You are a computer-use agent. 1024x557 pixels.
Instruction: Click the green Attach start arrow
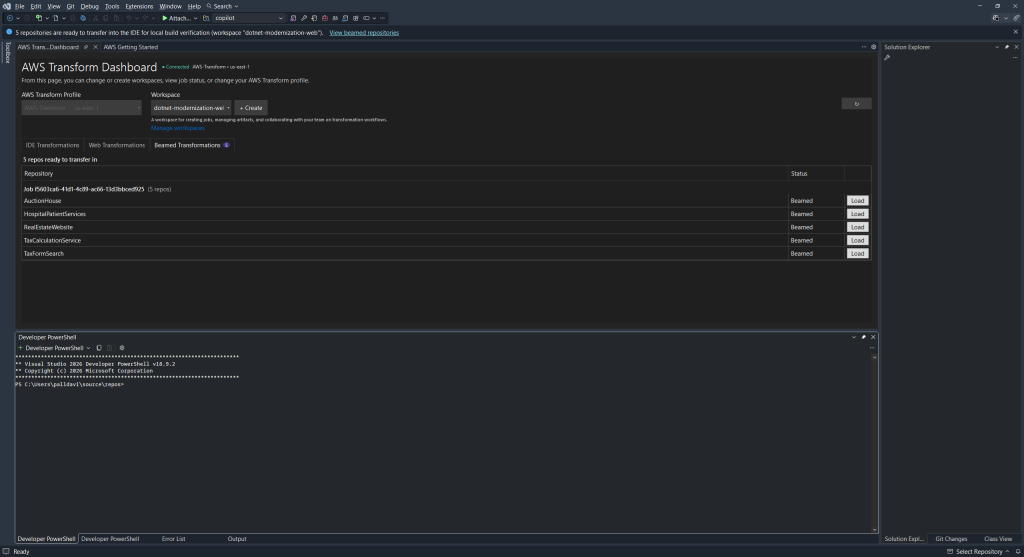[x=165, y=18]
